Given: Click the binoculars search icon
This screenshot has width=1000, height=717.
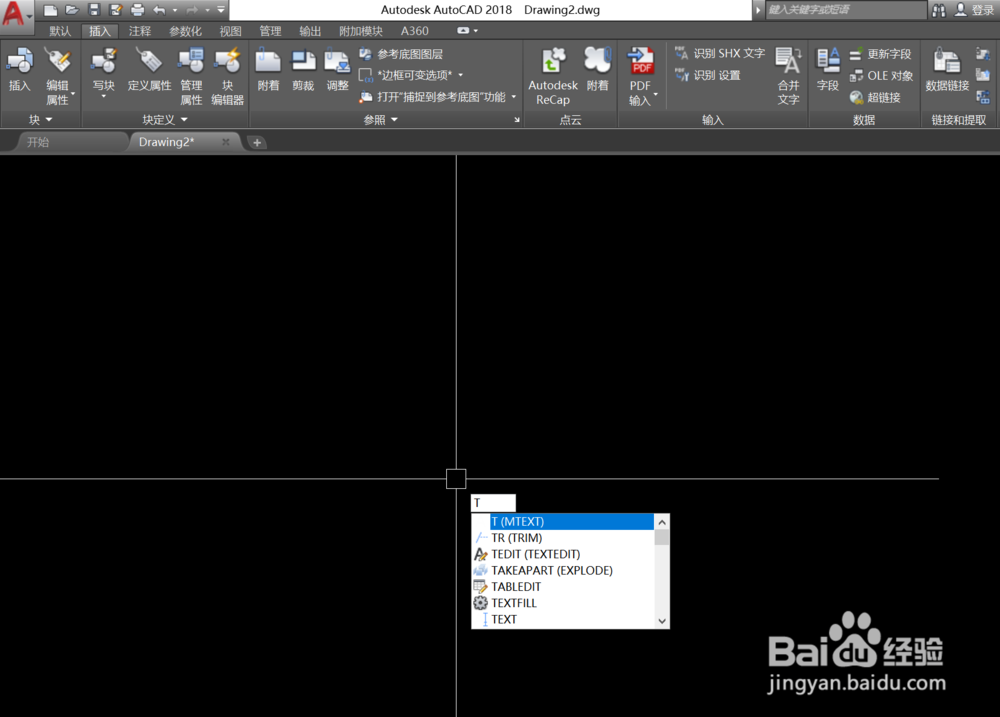Looking at the screenshot, I should click(x=939, y=10).
